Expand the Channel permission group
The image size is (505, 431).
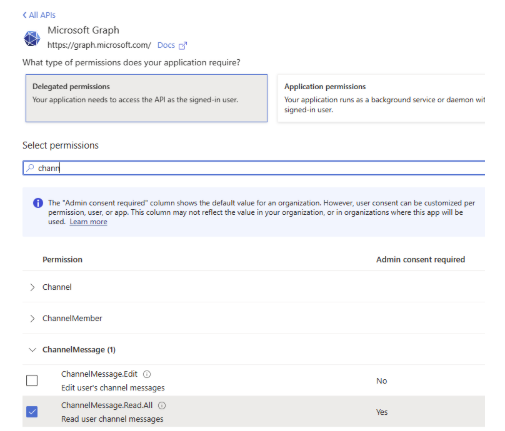32,287
